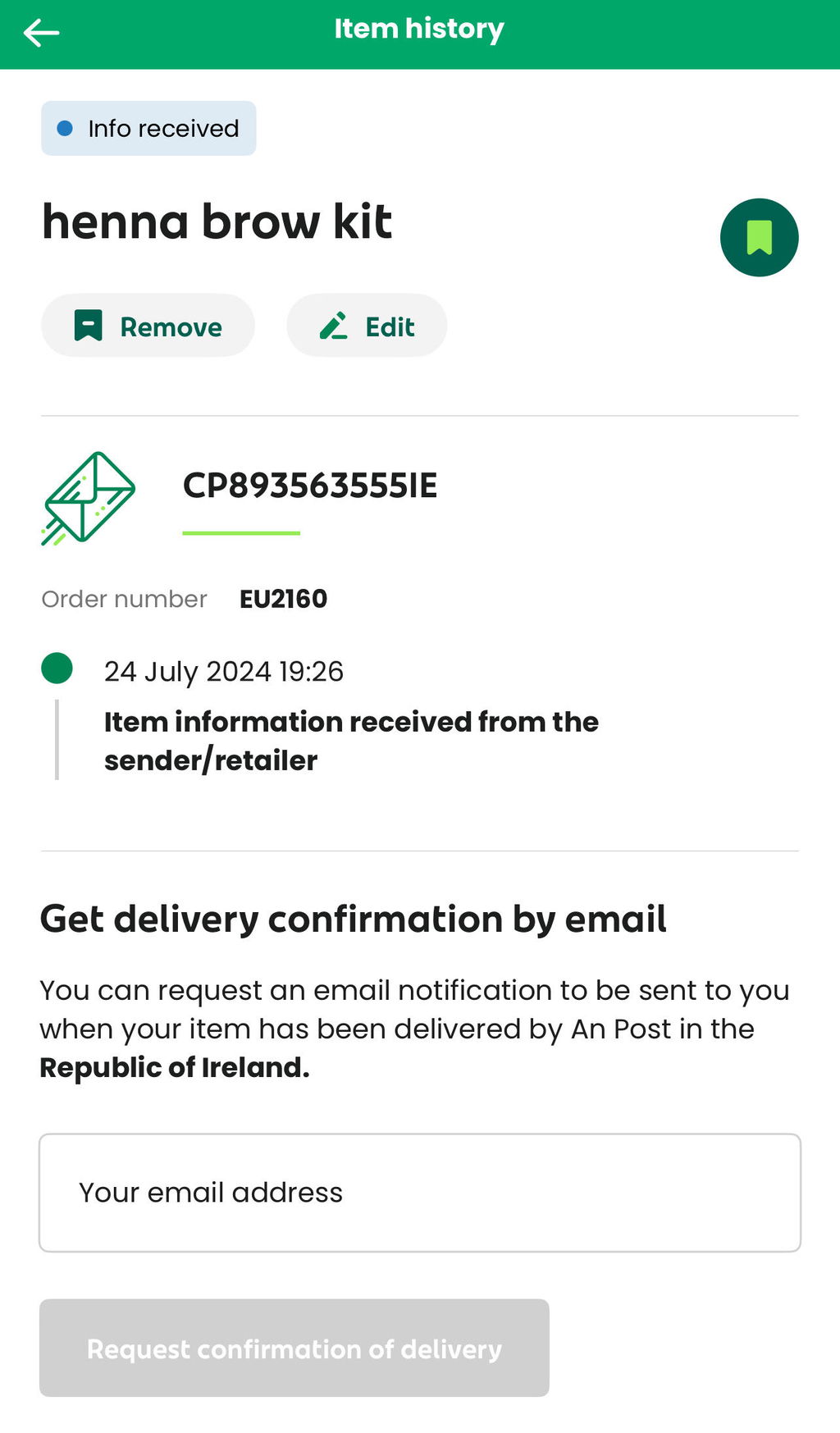Screen dimensions: 840x1433
Task: Tap the blue status dot in badge
Action: click(x=65, y=129)
